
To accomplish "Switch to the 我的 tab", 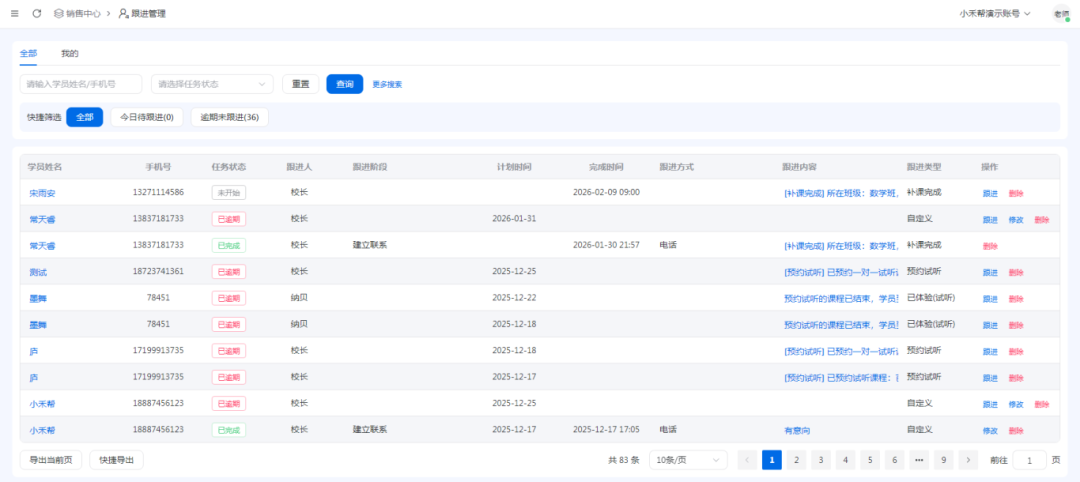I will tap(69, 53).
